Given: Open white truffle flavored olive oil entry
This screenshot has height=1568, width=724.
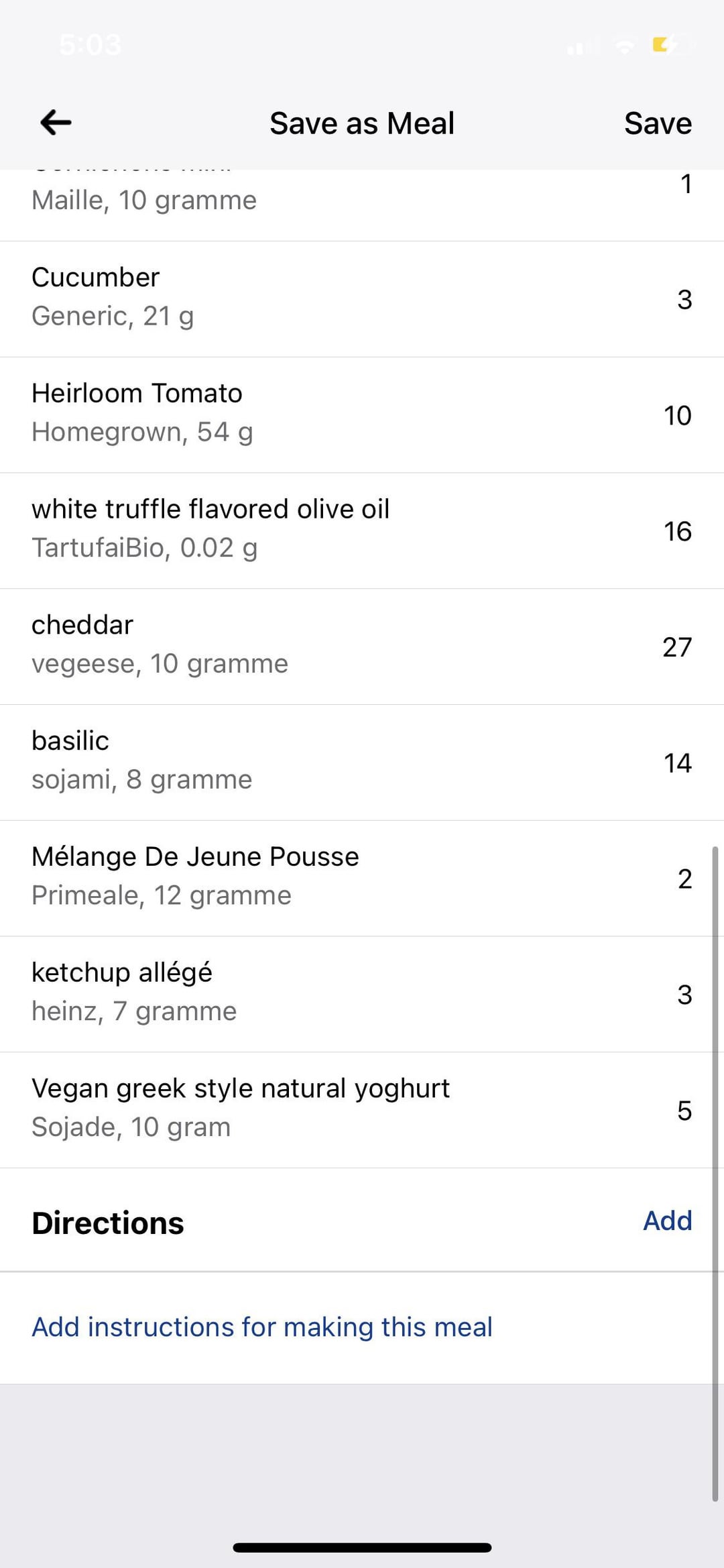Looking at the screenshot, I should pyautogui.click(x=362, y=530).
